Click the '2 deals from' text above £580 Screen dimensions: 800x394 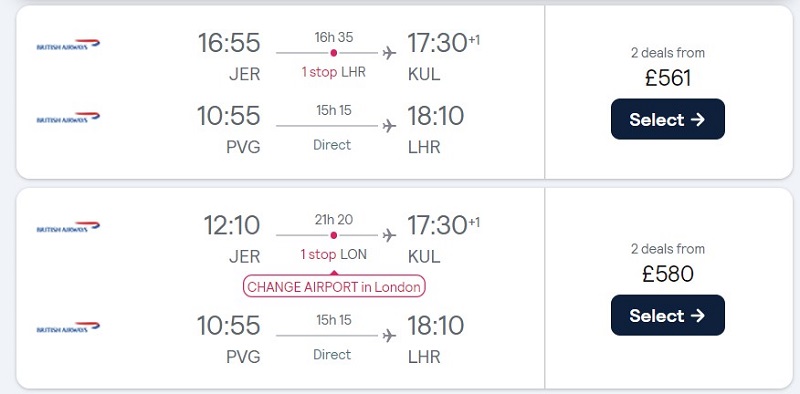[667, 249]
